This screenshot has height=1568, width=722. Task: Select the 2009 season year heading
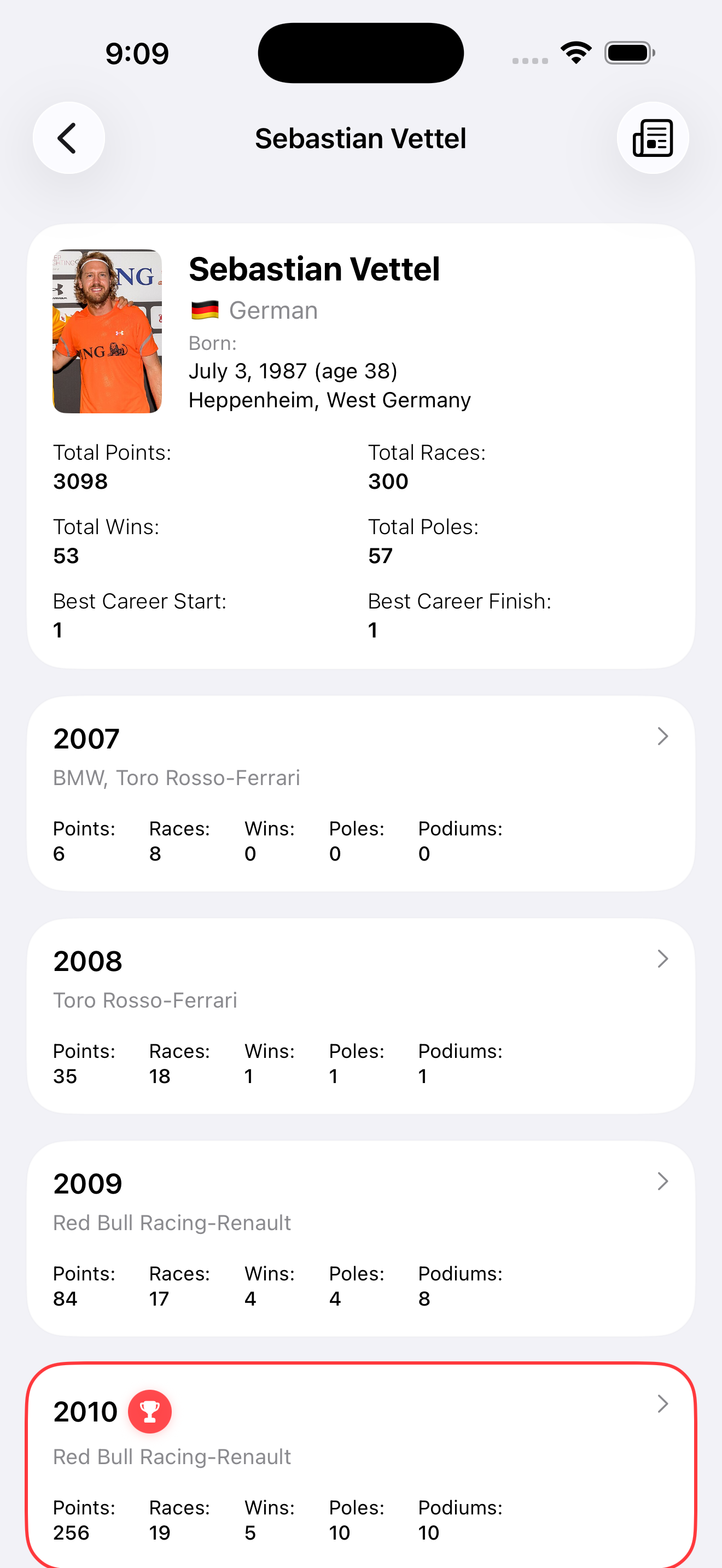pyautogui.click(x=88, y=1184)
